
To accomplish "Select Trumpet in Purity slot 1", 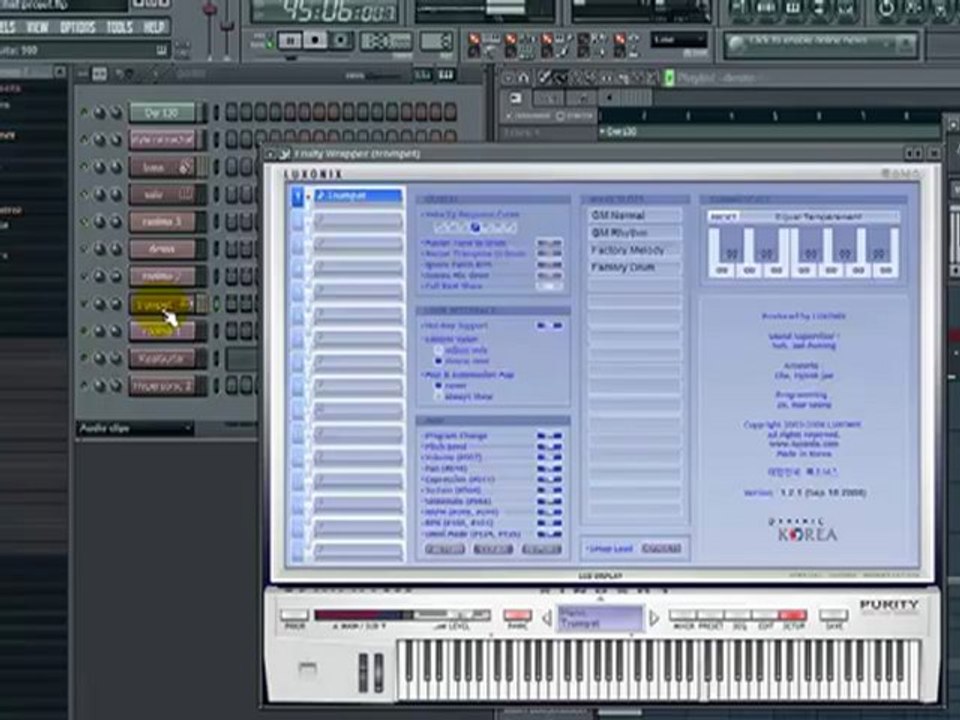I will [x=358, y=196].
